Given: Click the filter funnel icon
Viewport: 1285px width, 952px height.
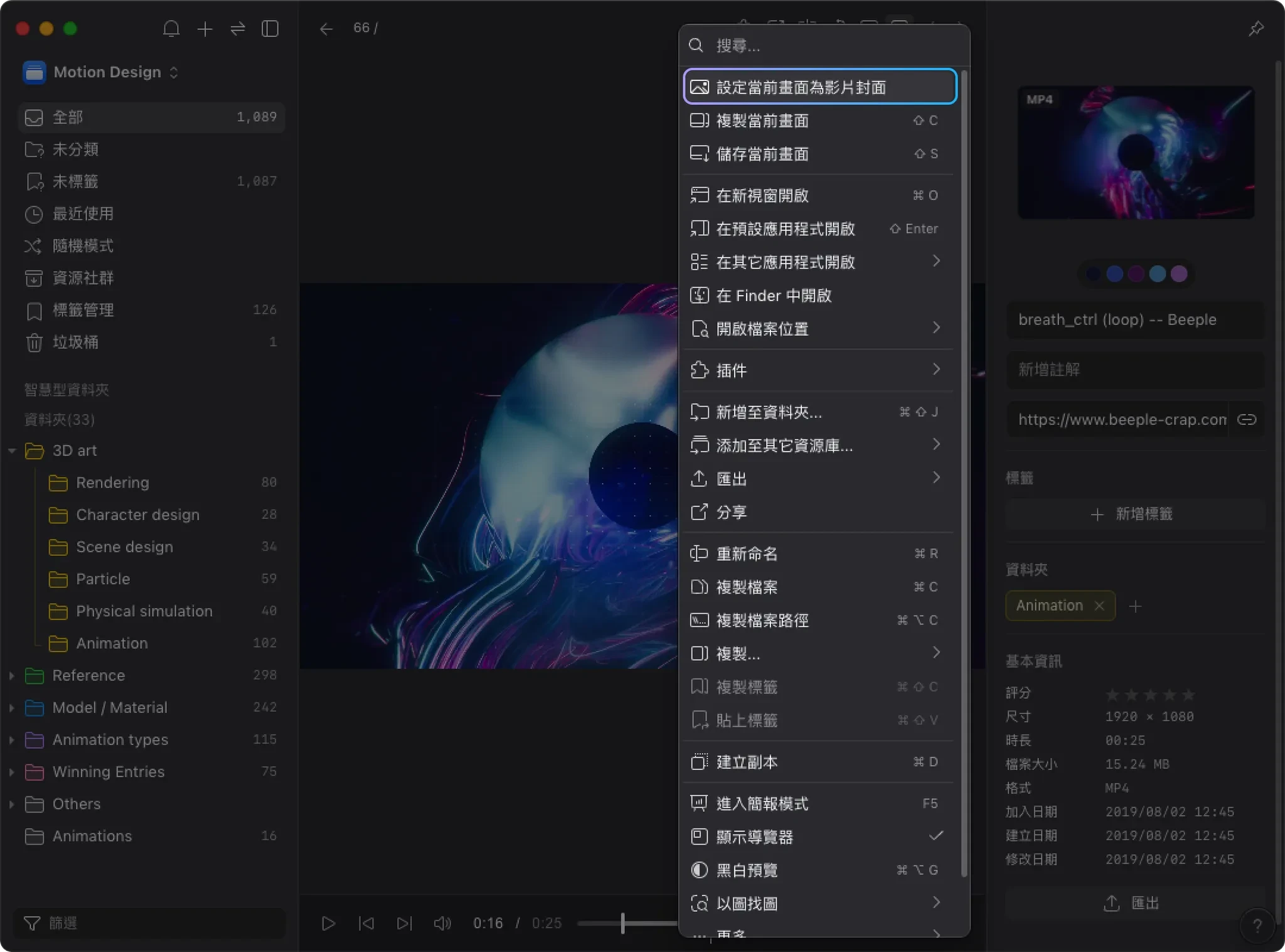Looking at the screenshot, I should pos(31,923).
